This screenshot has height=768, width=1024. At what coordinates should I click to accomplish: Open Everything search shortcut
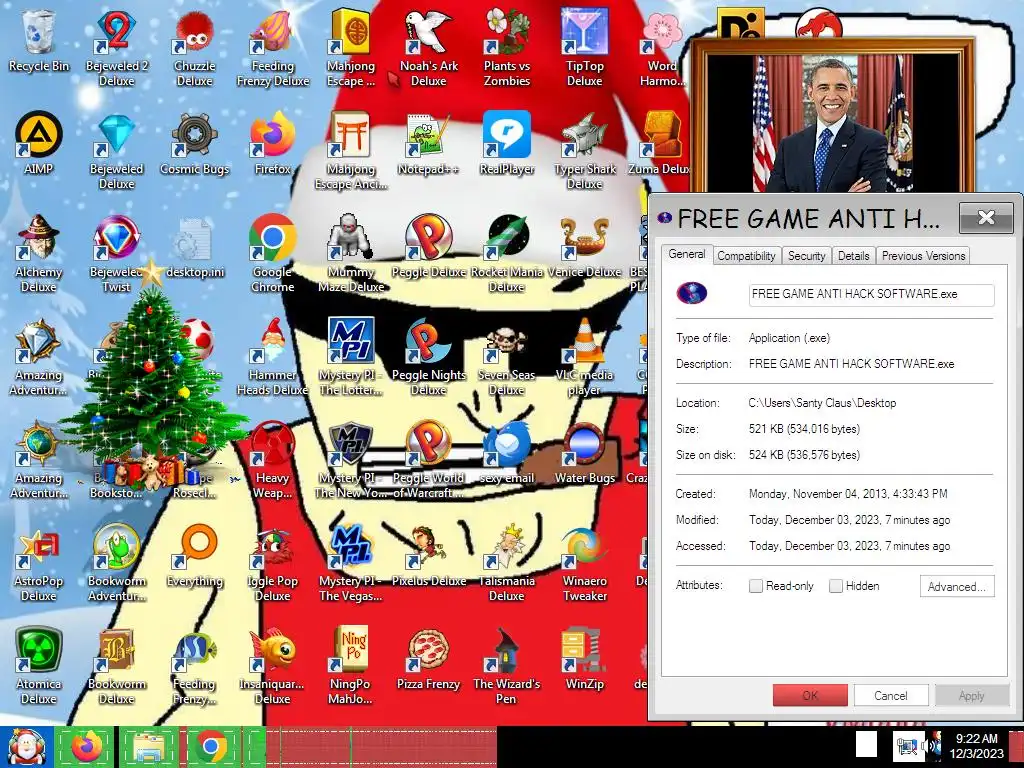[x=195, y=555]
